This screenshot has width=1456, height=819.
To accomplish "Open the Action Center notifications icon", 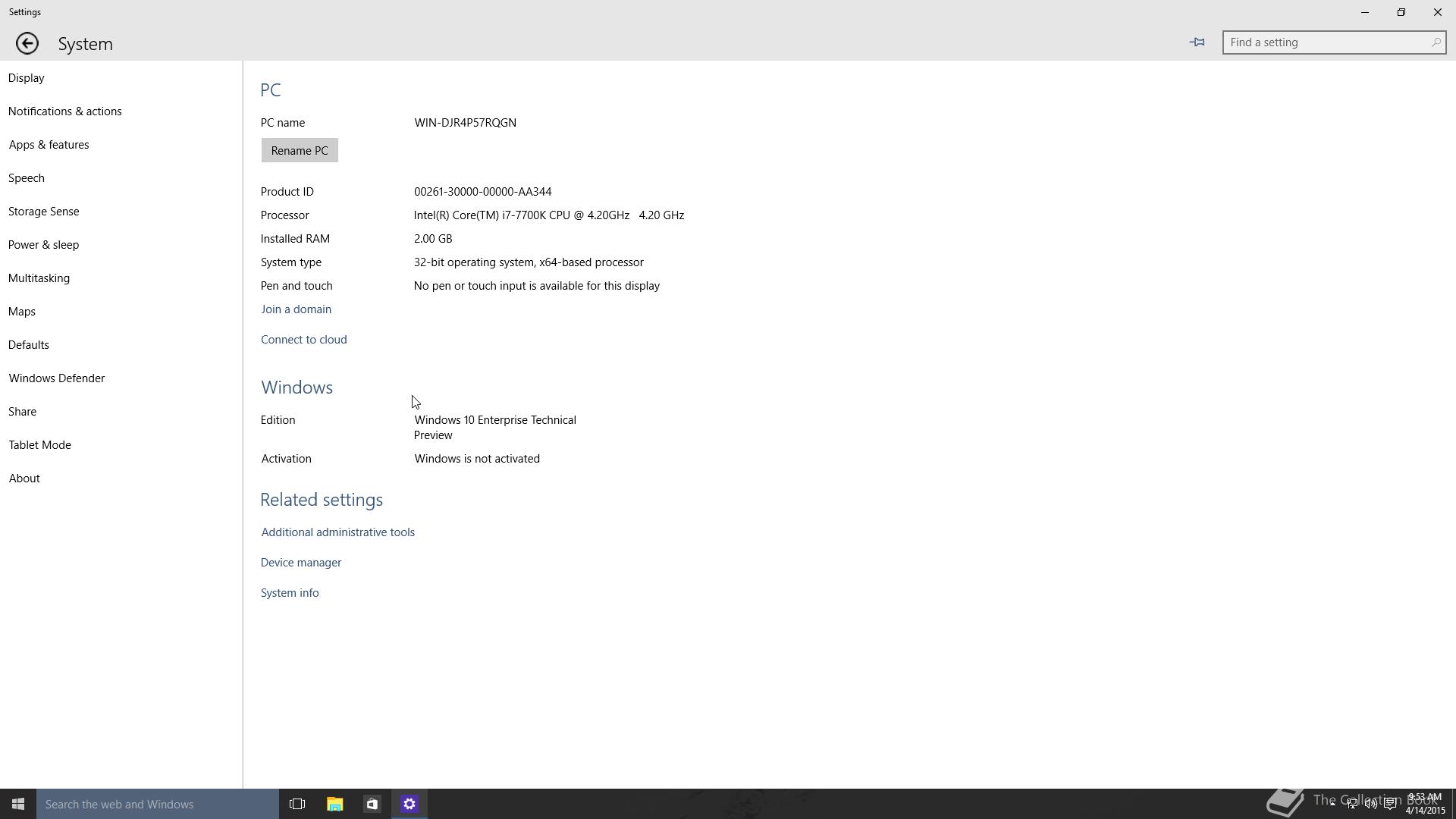I will coord(1390,804).
